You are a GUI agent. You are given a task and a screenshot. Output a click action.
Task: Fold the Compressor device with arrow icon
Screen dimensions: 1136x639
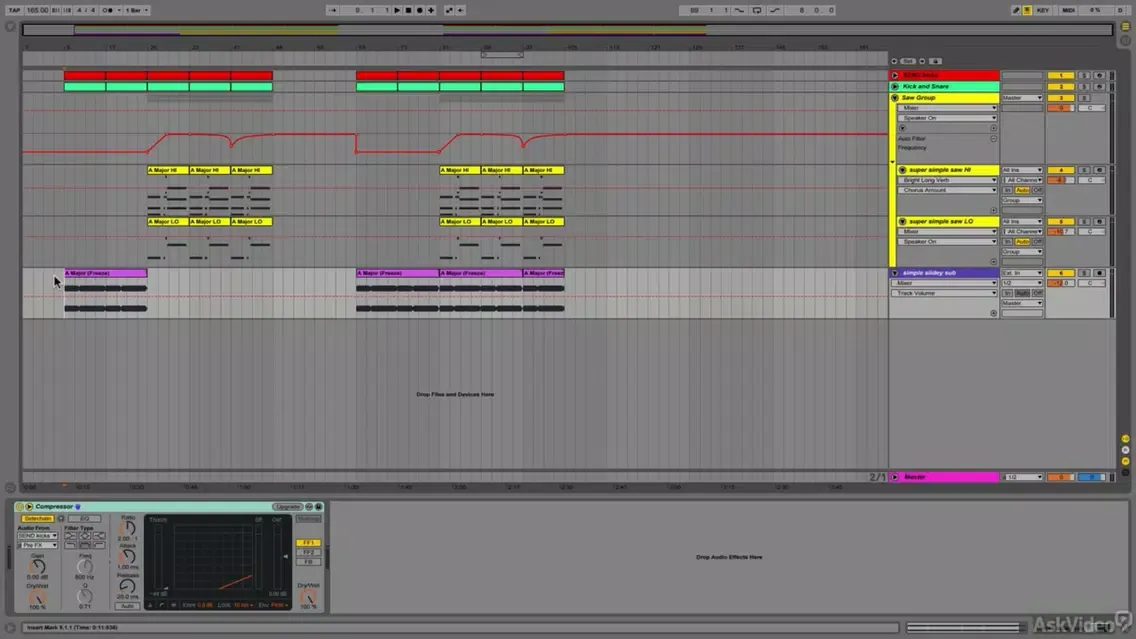pyautogui.click(x=29, y=506)
